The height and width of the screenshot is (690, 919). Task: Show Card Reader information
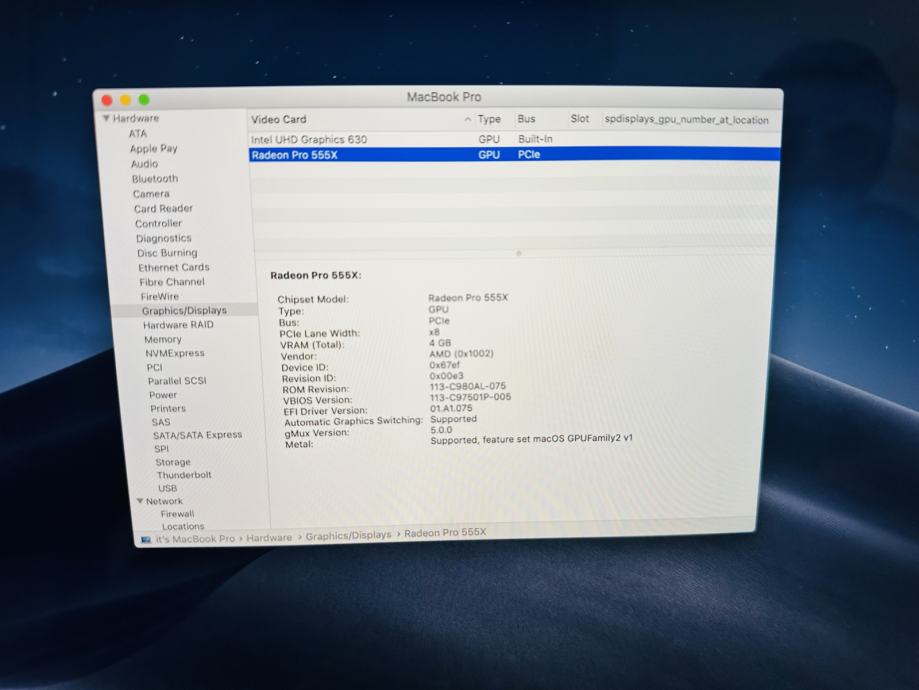point(163,208)
